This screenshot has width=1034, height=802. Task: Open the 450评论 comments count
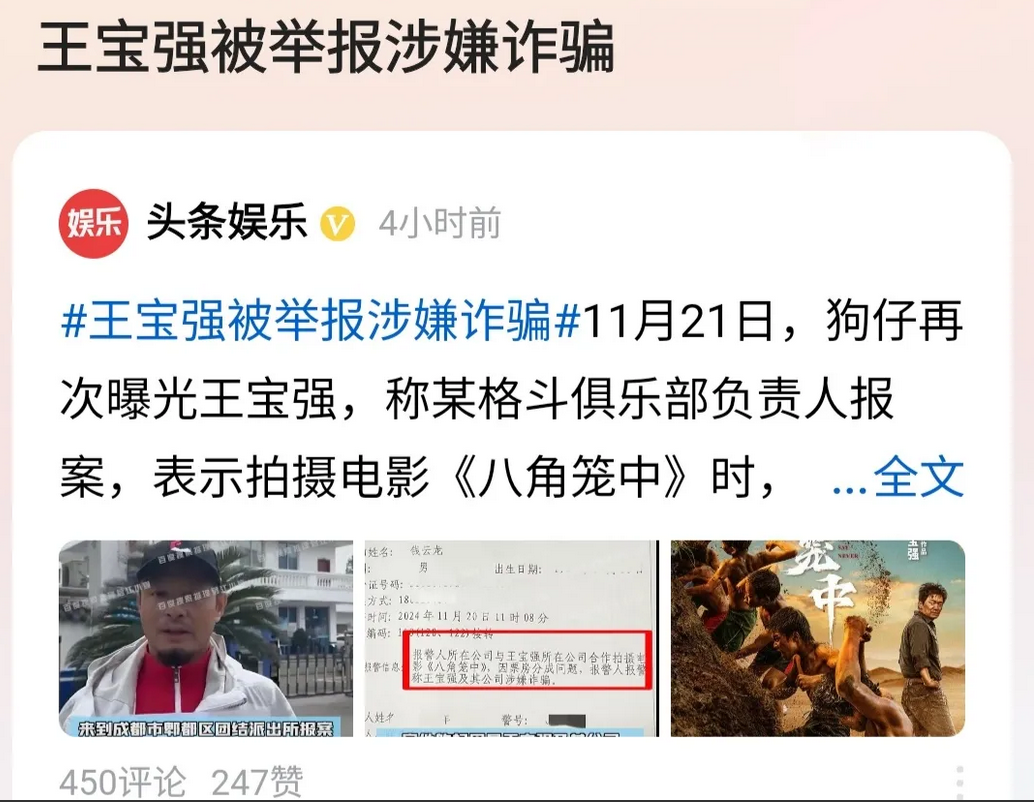click(x=123, y=782)
